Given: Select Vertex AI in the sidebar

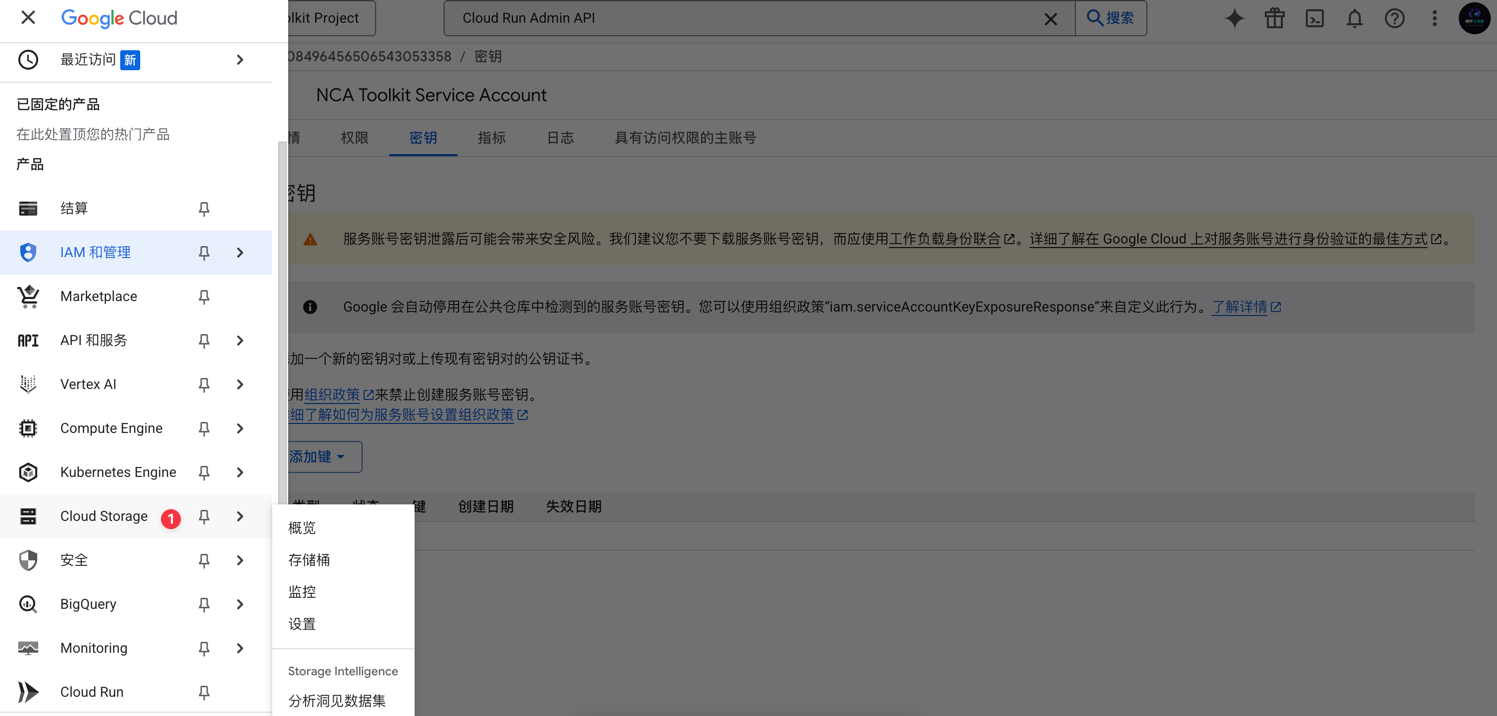Looking at the screenshot, I should 90,384.
